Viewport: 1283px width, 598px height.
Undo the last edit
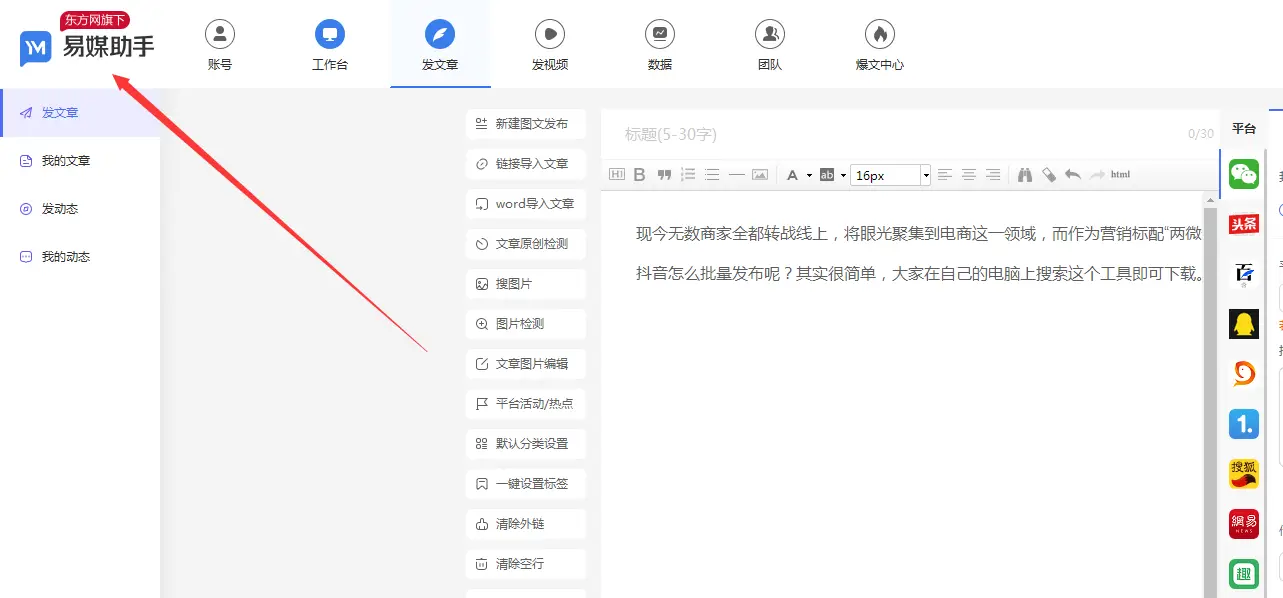click(1073, 175)
